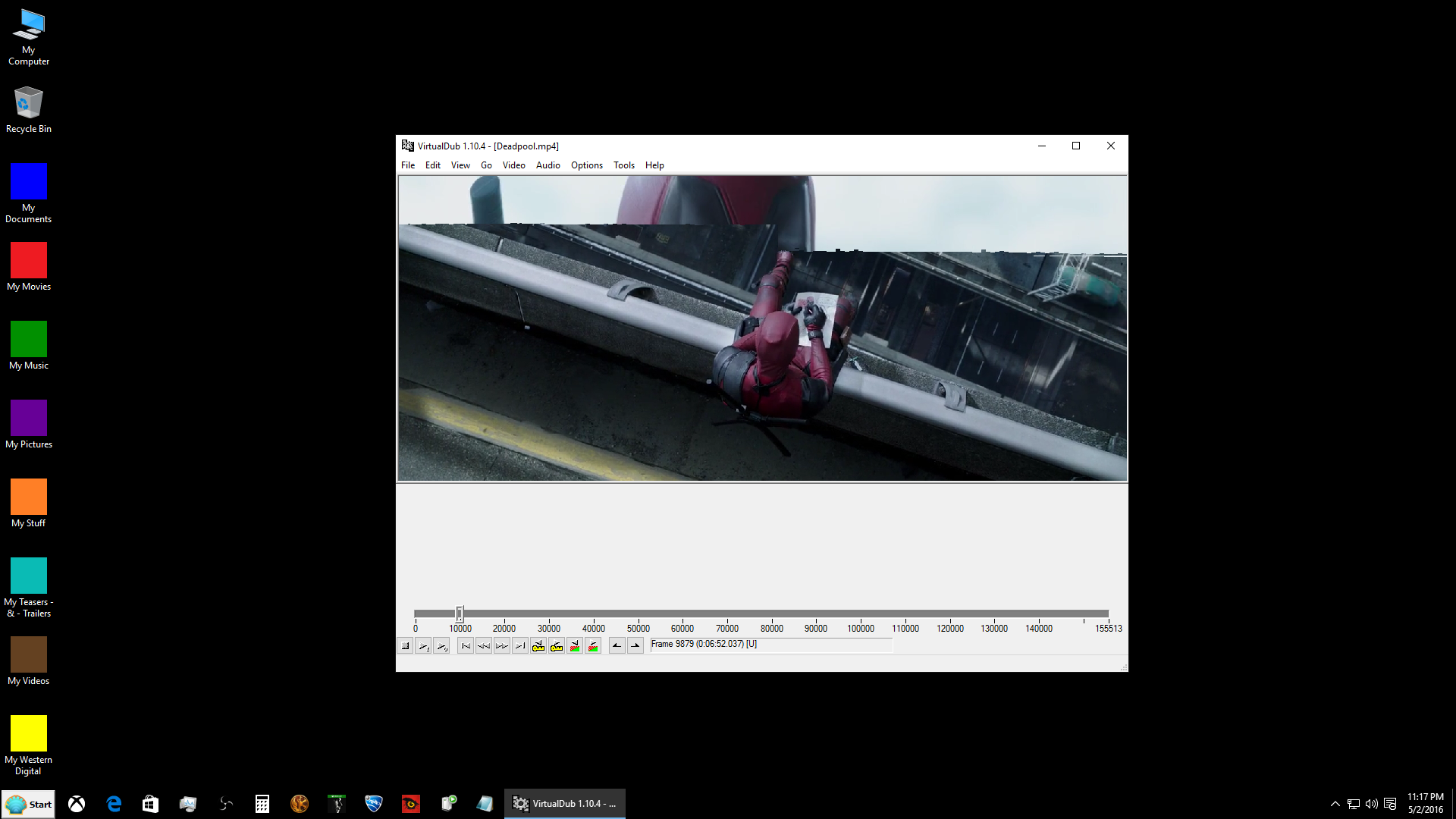Click the frame position slider thumb

click(460, 613)
